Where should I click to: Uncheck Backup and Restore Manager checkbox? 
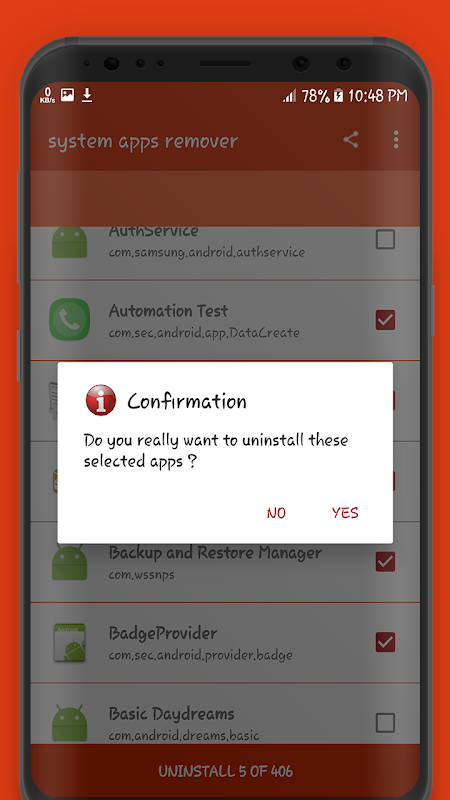(385, 562)
